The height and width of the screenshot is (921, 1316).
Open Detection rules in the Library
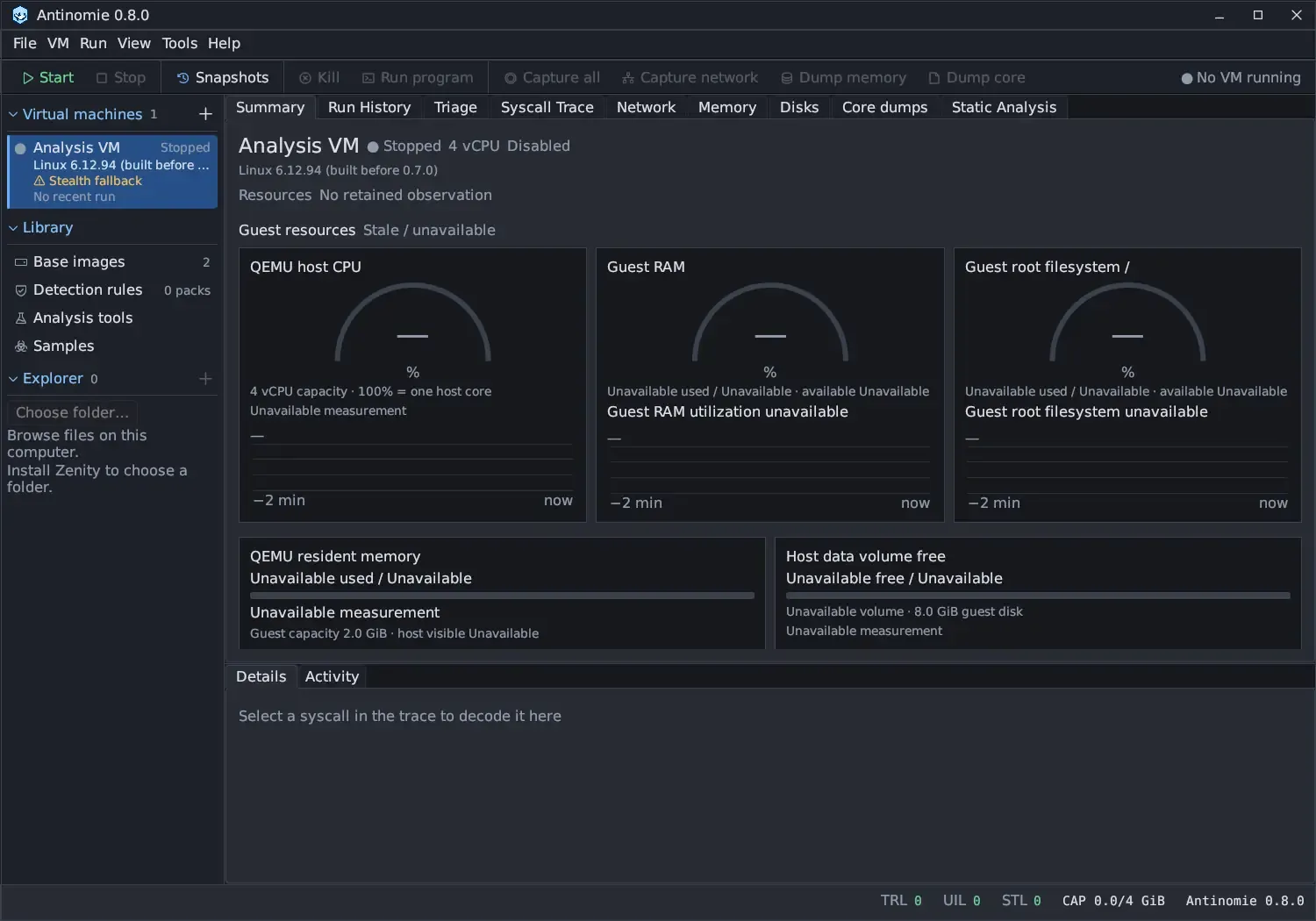[x=112, y=289]
